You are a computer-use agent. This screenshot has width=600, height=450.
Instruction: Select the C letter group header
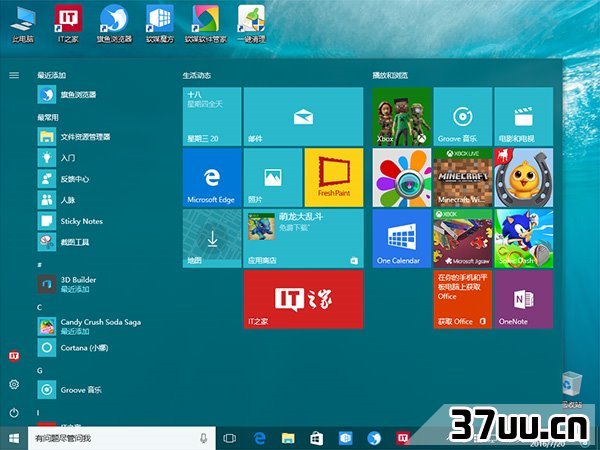point(39,307)
